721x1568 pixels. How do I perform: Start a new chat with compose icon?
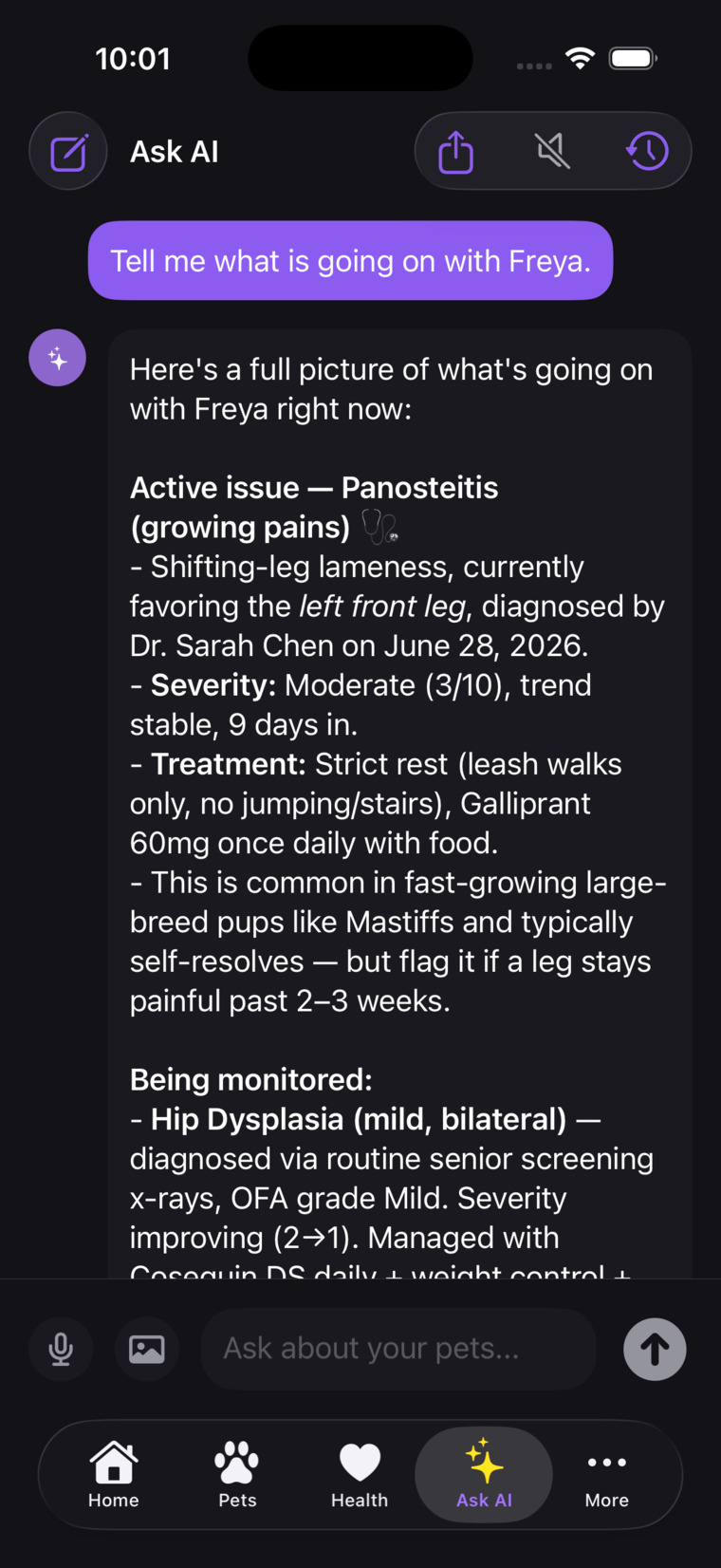pyautogui.click(x=68, y=152)
